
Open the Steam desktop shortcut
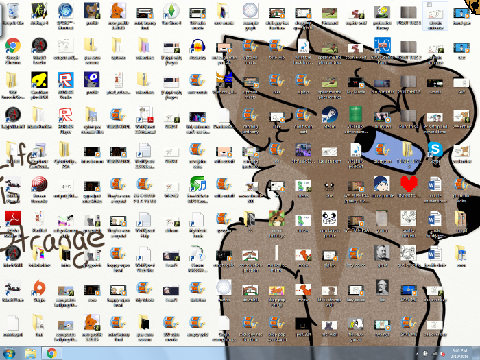click(x=329, y=115)
